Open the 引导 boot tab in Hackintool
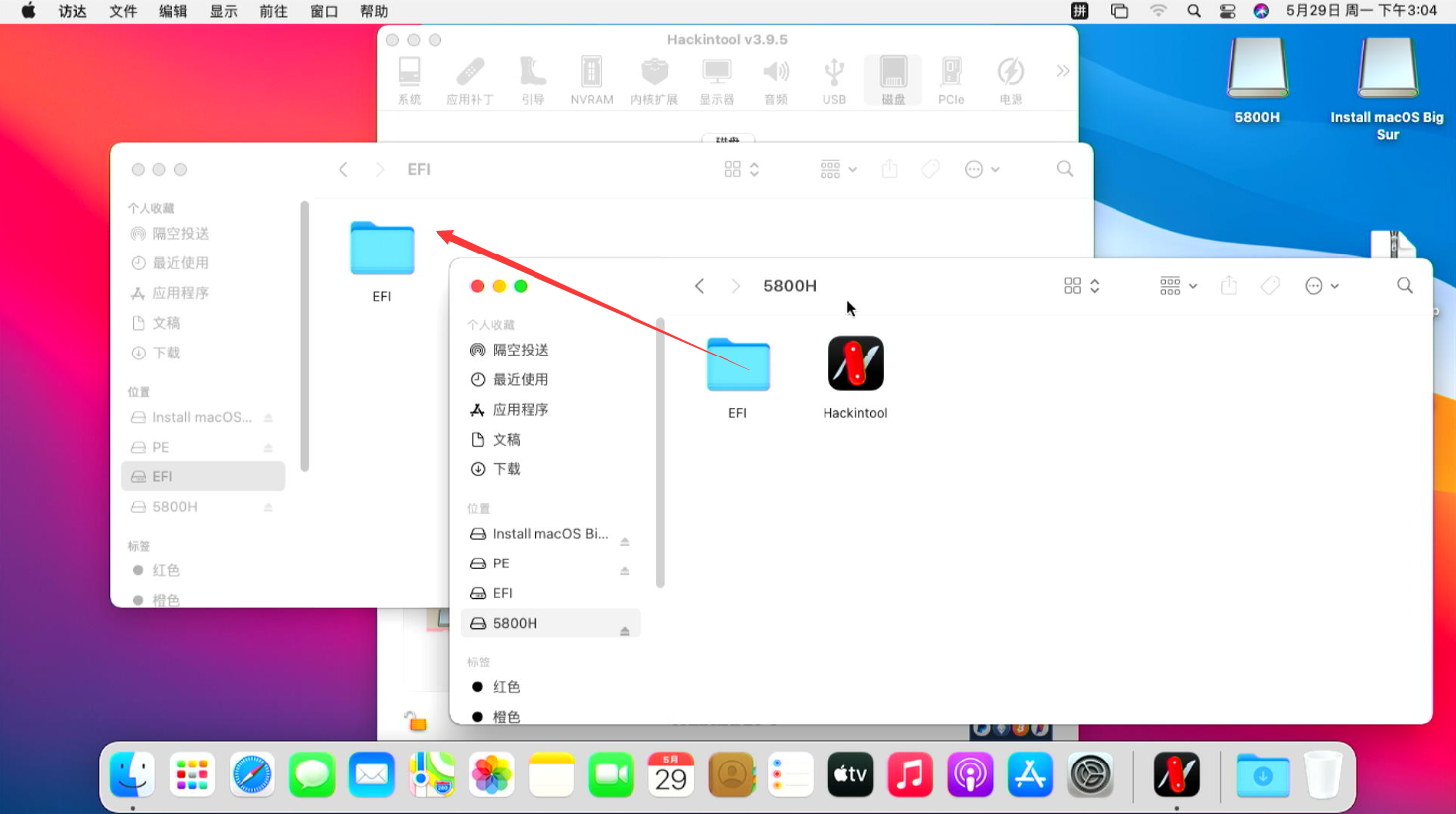Viewport: 1456px width, 814px height. click(533, 80)
